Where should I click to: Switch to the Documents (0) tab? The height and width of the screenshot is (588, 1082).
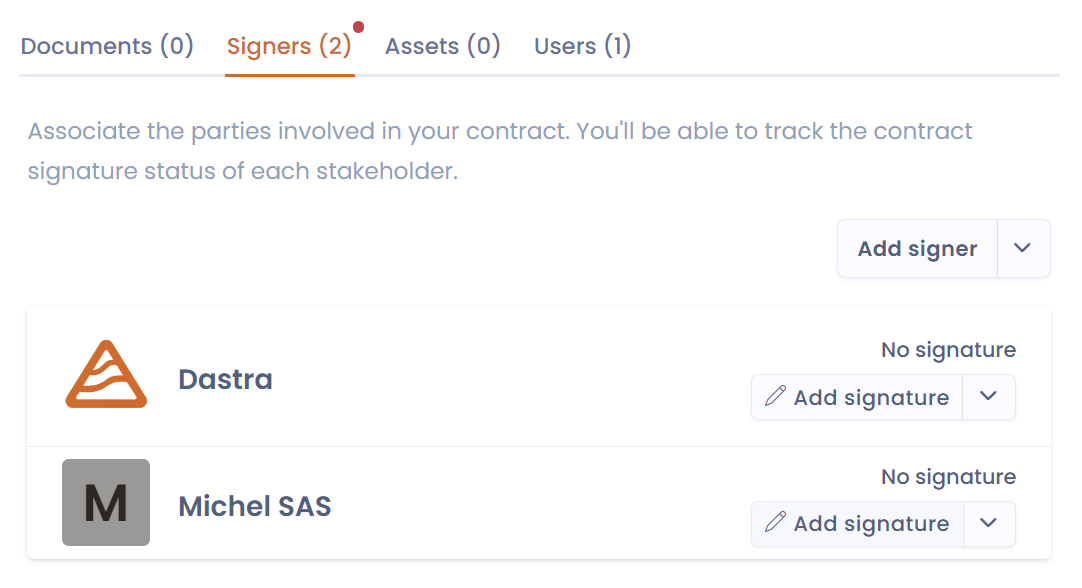(107, 46)
